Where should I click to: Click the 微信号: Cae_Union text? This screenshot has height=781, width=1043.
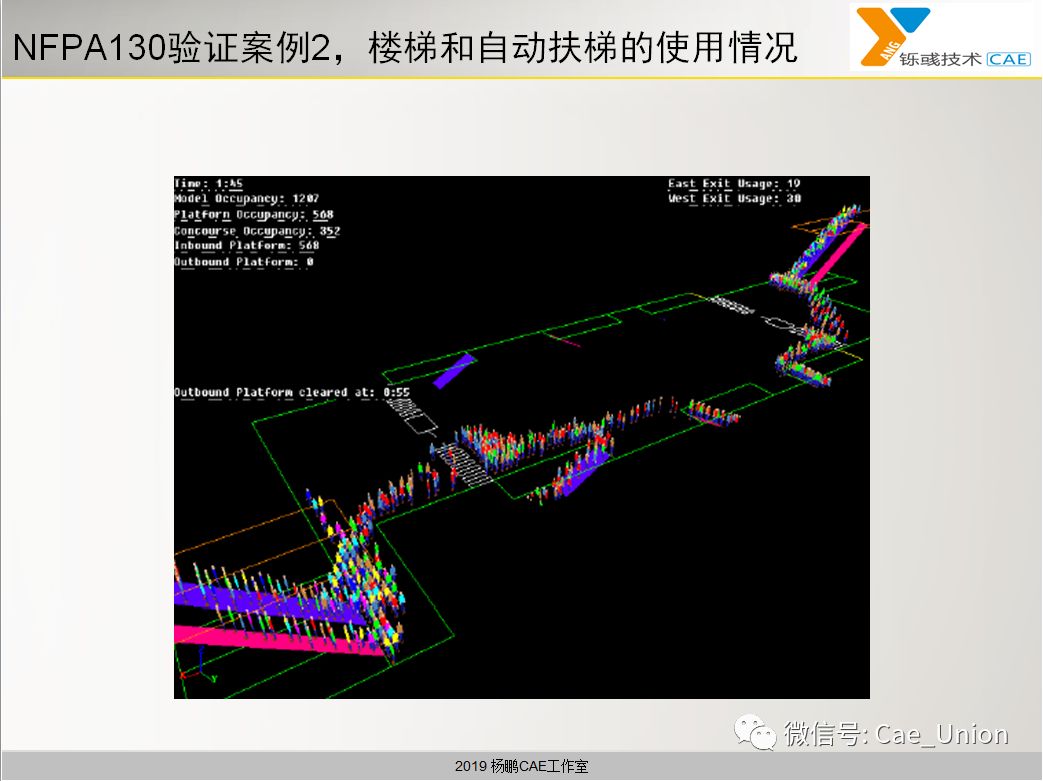click(896, 734)
